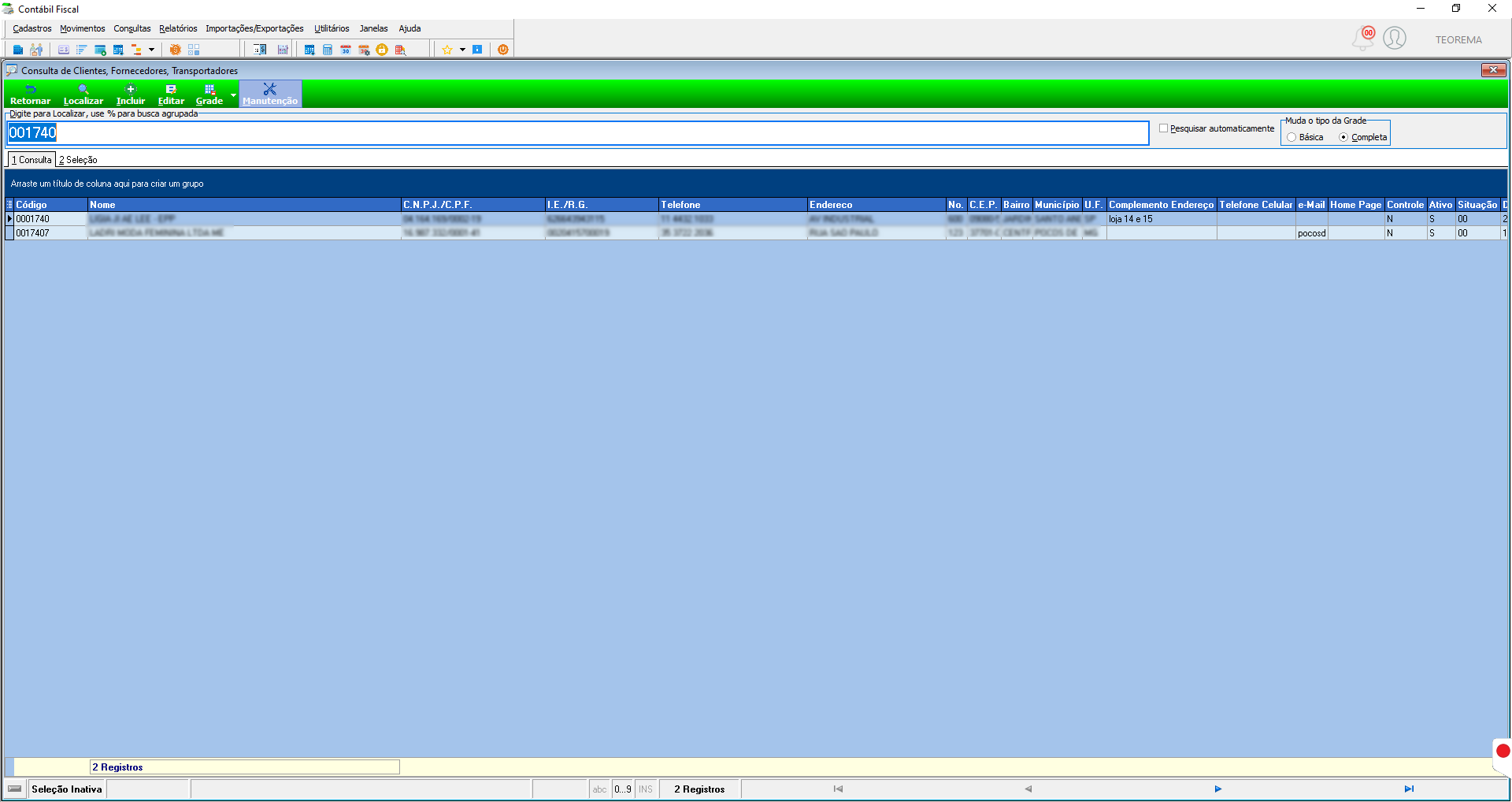1512x802 pixels.
Task: Click the document with dollar sign icon
Action: 260,50
